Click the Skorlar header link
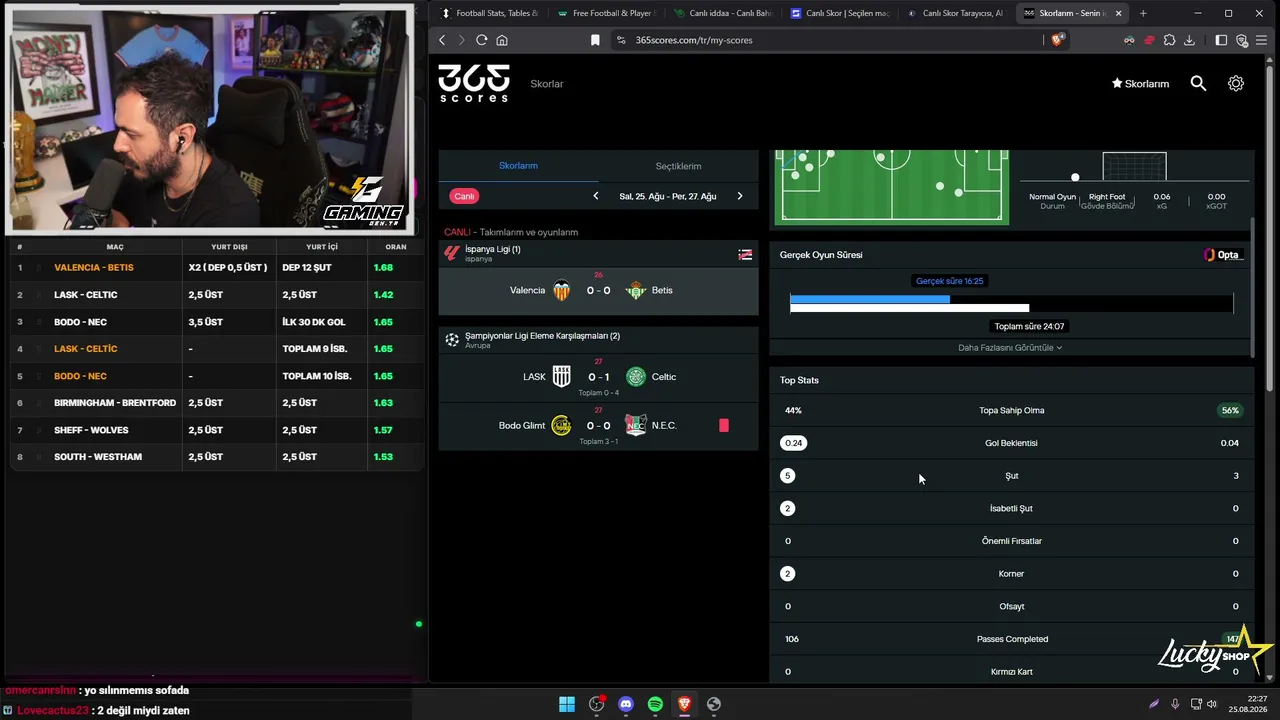 547,84
